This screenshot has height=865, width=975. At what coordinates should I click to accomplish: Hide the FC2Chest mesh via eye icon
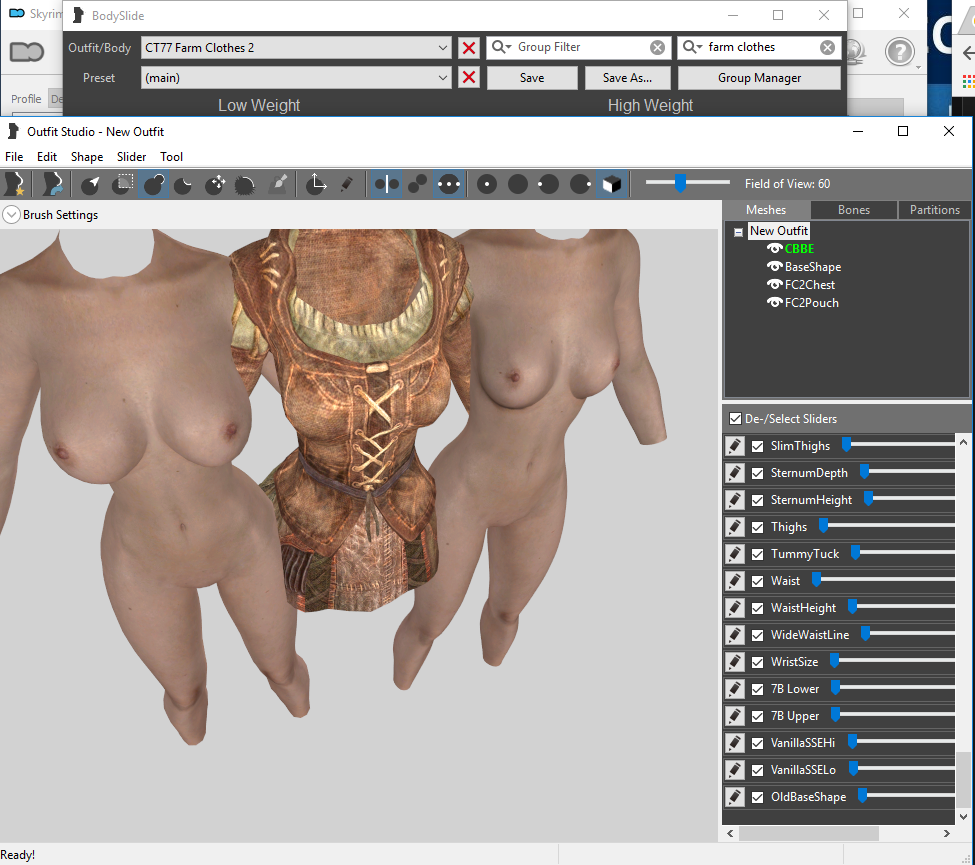775,284
